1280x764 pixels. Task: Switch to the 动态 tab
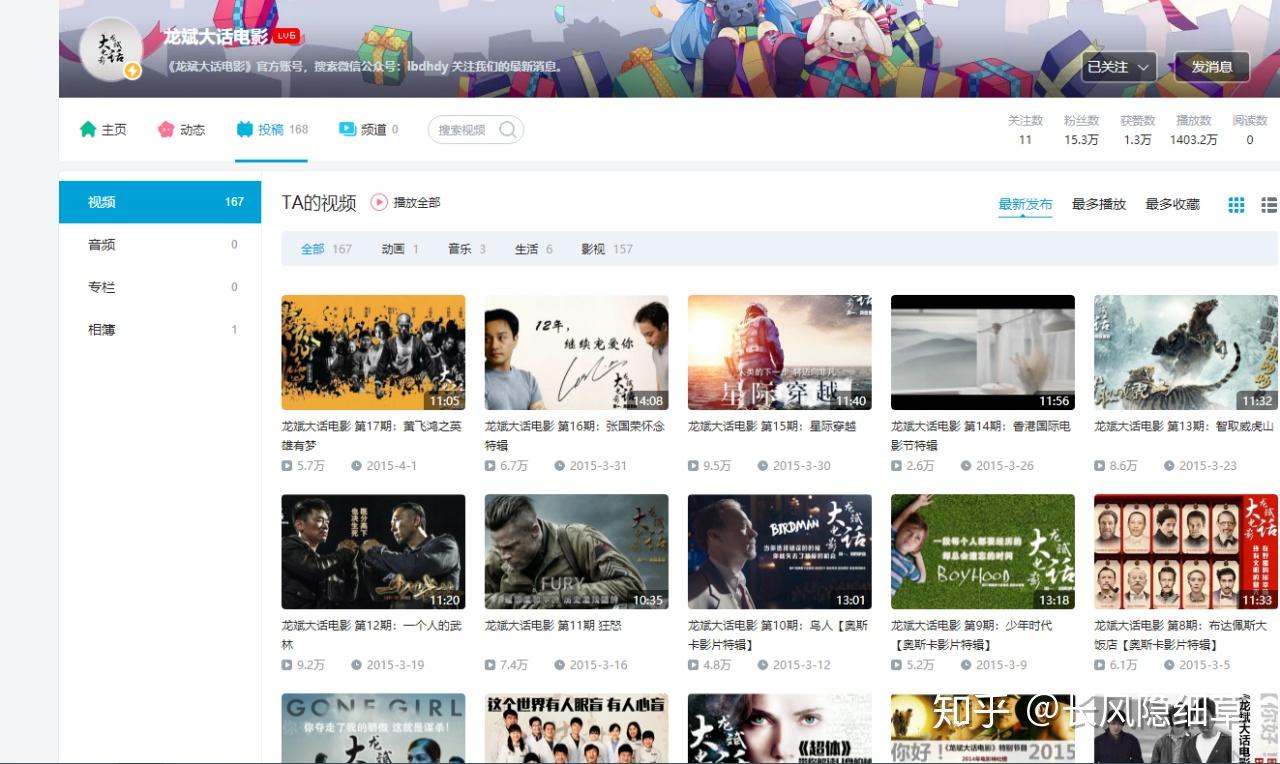point(181,129)
